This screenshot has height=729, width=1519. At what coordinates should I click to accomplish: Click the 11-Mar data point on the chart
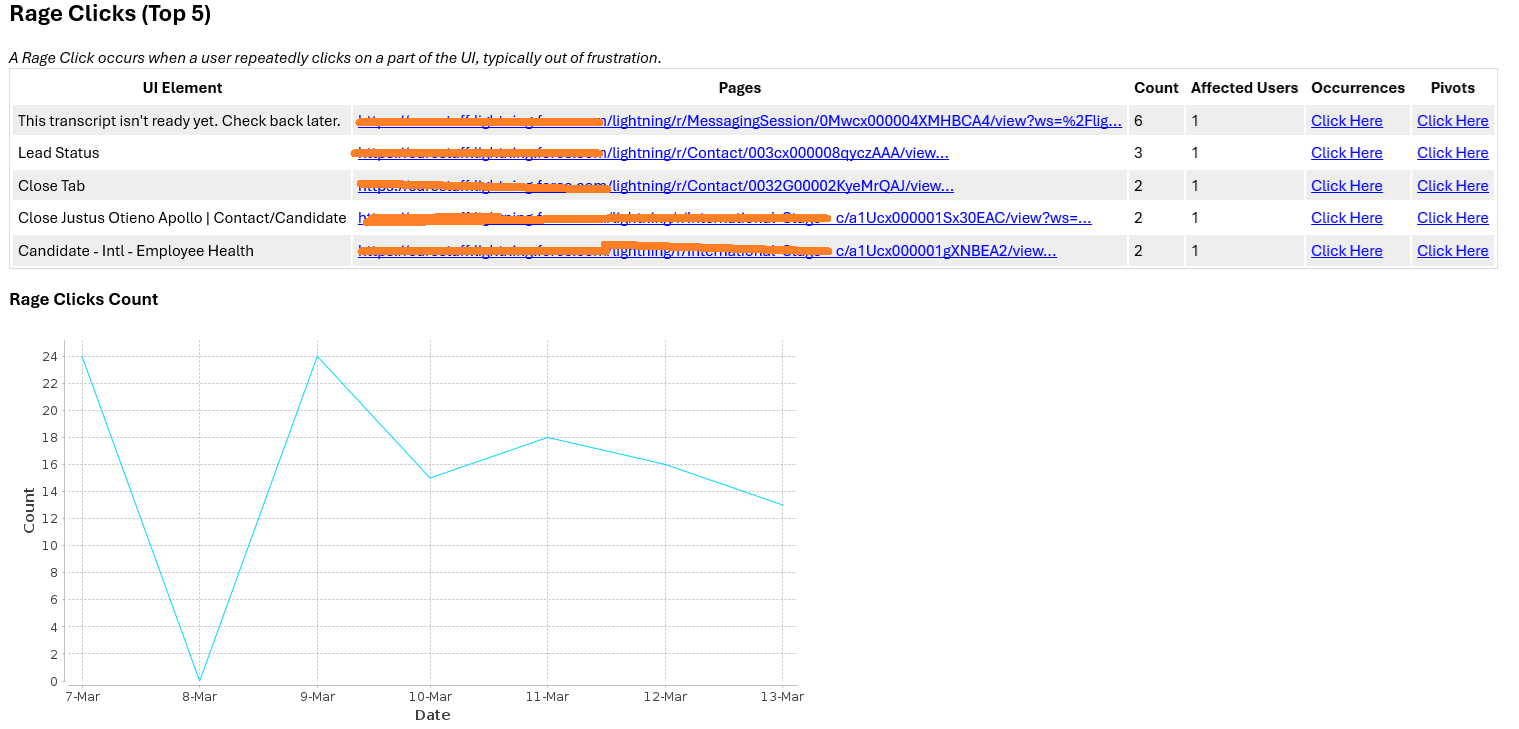tap(547, 438)
